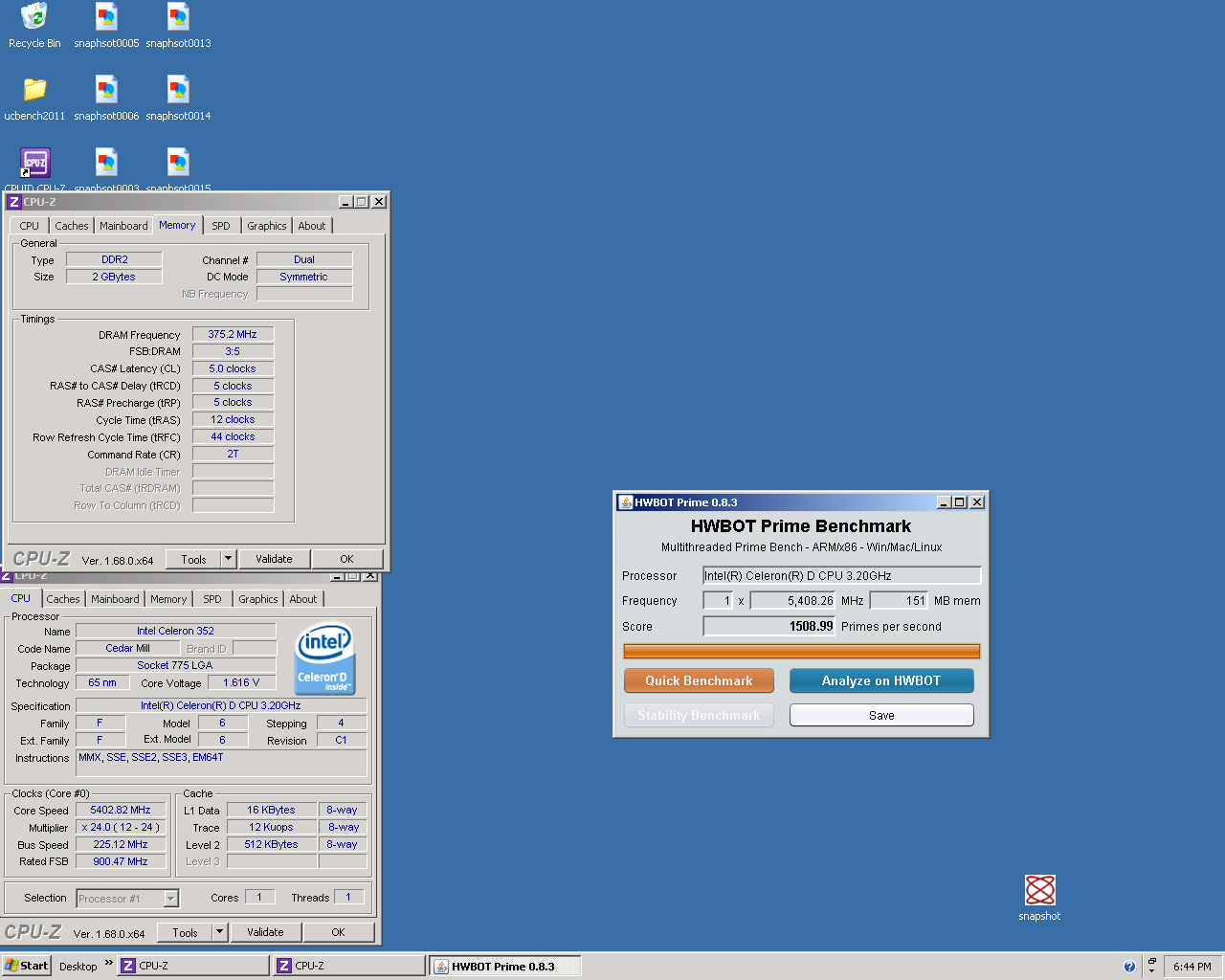Click the CPU-Z title bar icon of upper window

[14, 202]
